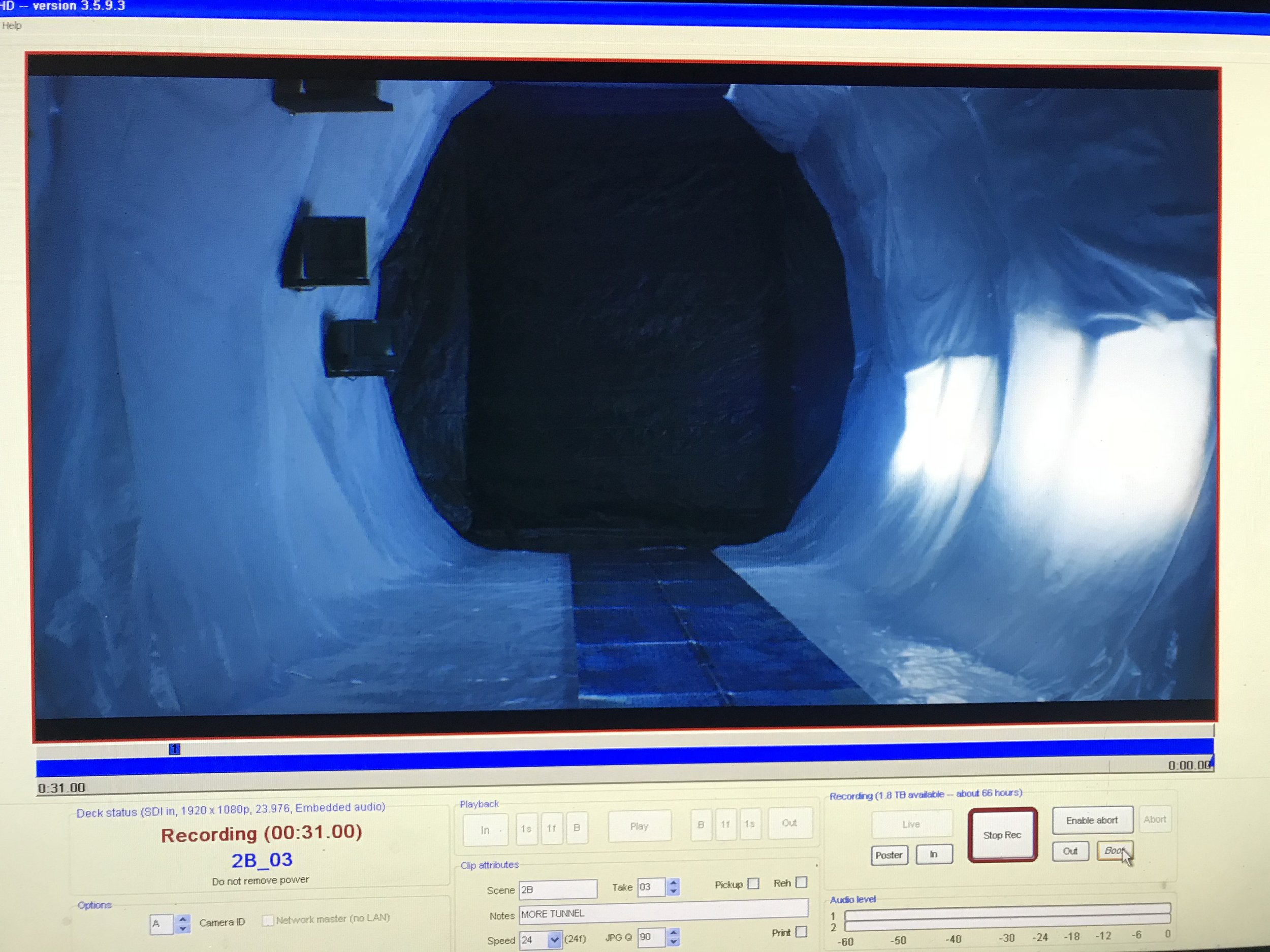The height and width of the screenshot is (952, 1270).
Task: Click the Enable abort button
Action: pos(1092,820)
